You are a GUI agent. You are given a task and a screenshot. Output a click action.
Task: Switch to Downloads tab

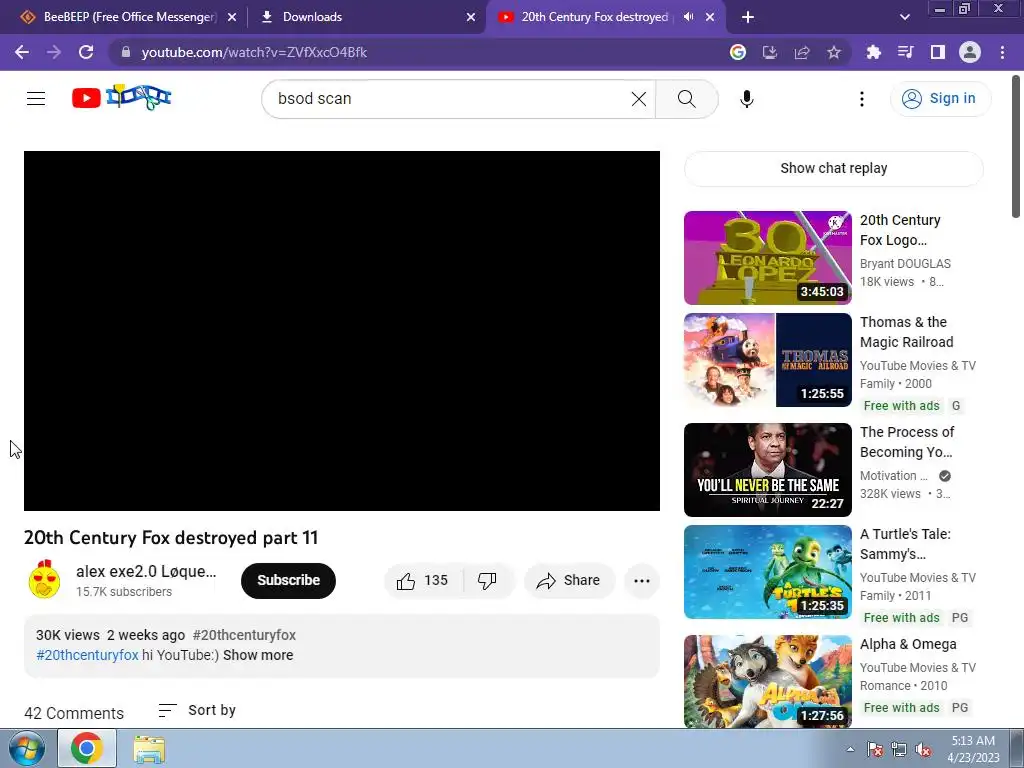[366, 17]
